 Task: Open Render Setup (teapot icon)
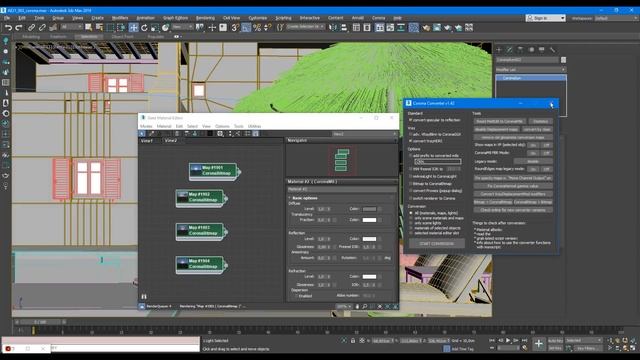pyautogui.click(x=426, y=28)
